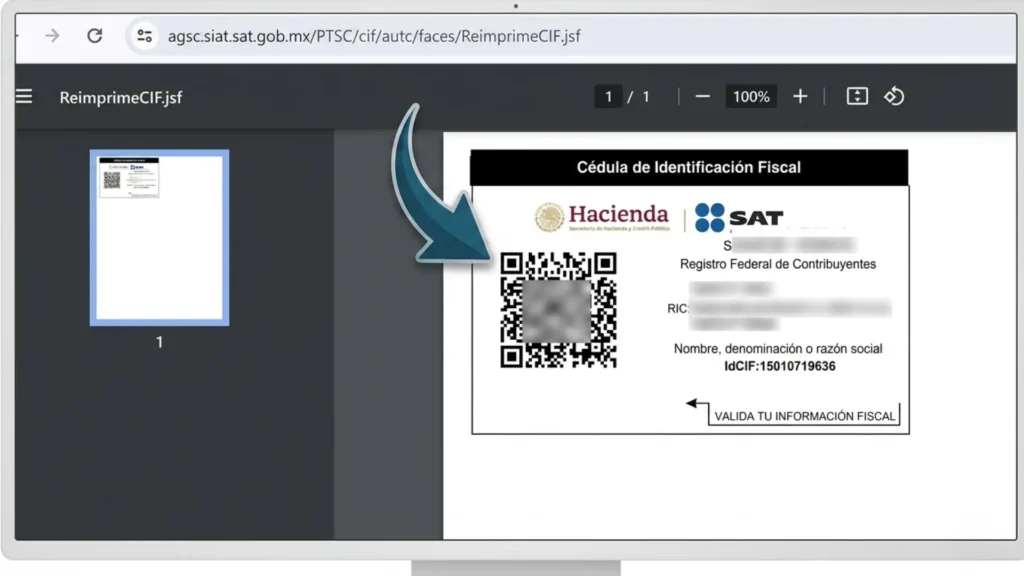
Task: Open site information icon in address bar
Action: [144, 36]
